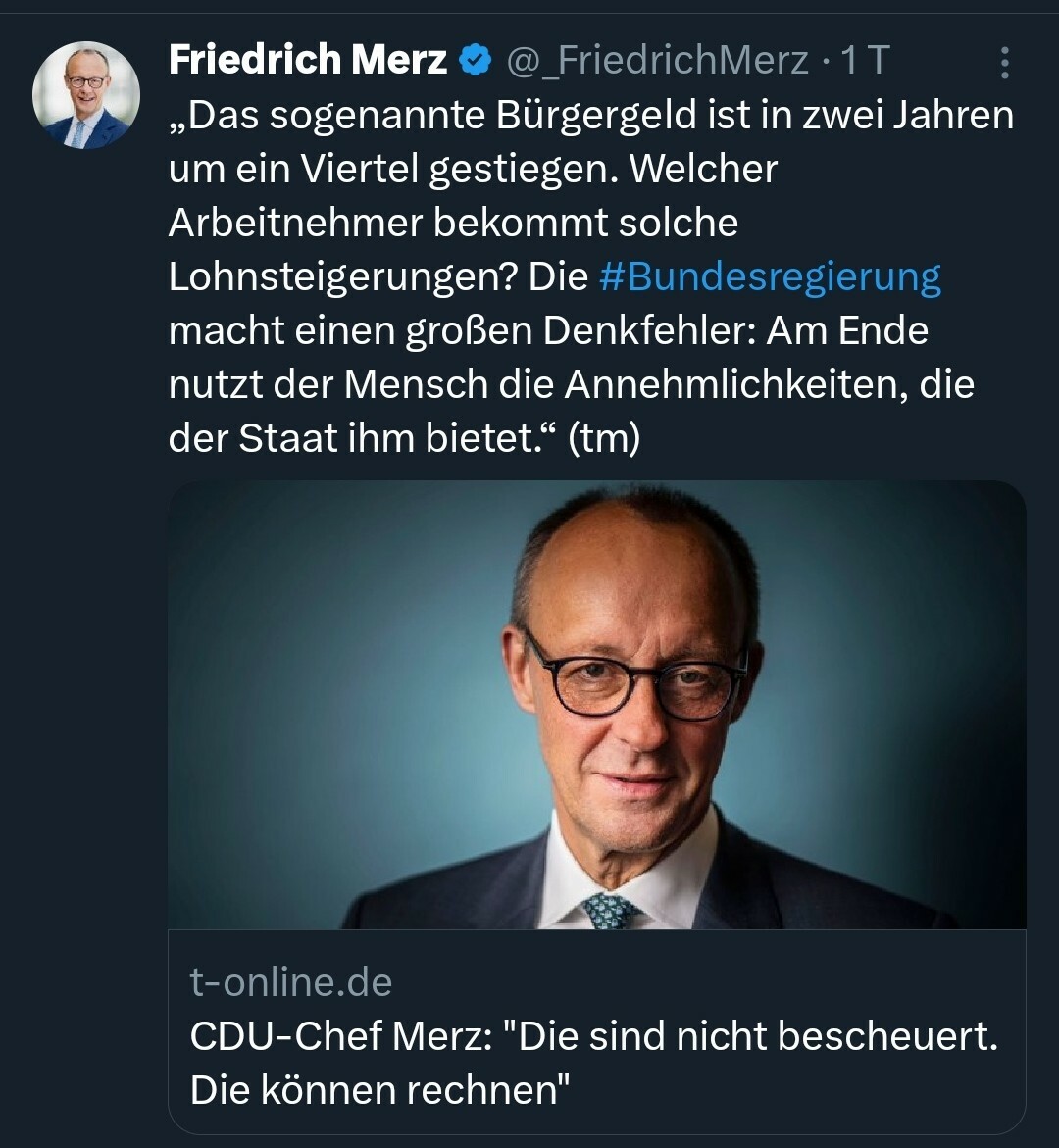Click card headline line 'Die können rechnen'
The image size is (1059, 1148).
(x=379, y=1090)
